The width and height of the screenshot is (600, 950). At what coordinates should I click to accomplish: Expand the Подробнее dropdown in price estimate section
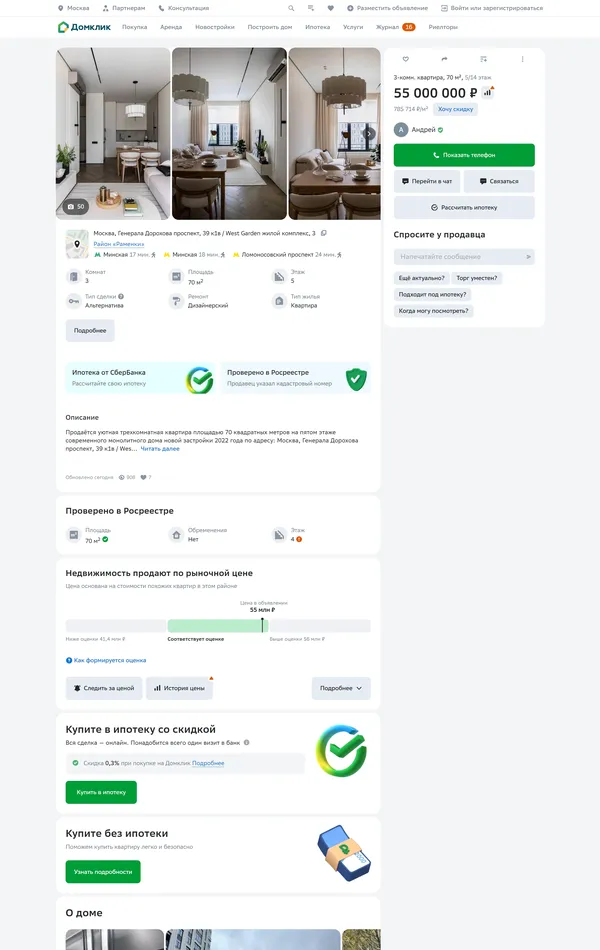click(341, 688)
